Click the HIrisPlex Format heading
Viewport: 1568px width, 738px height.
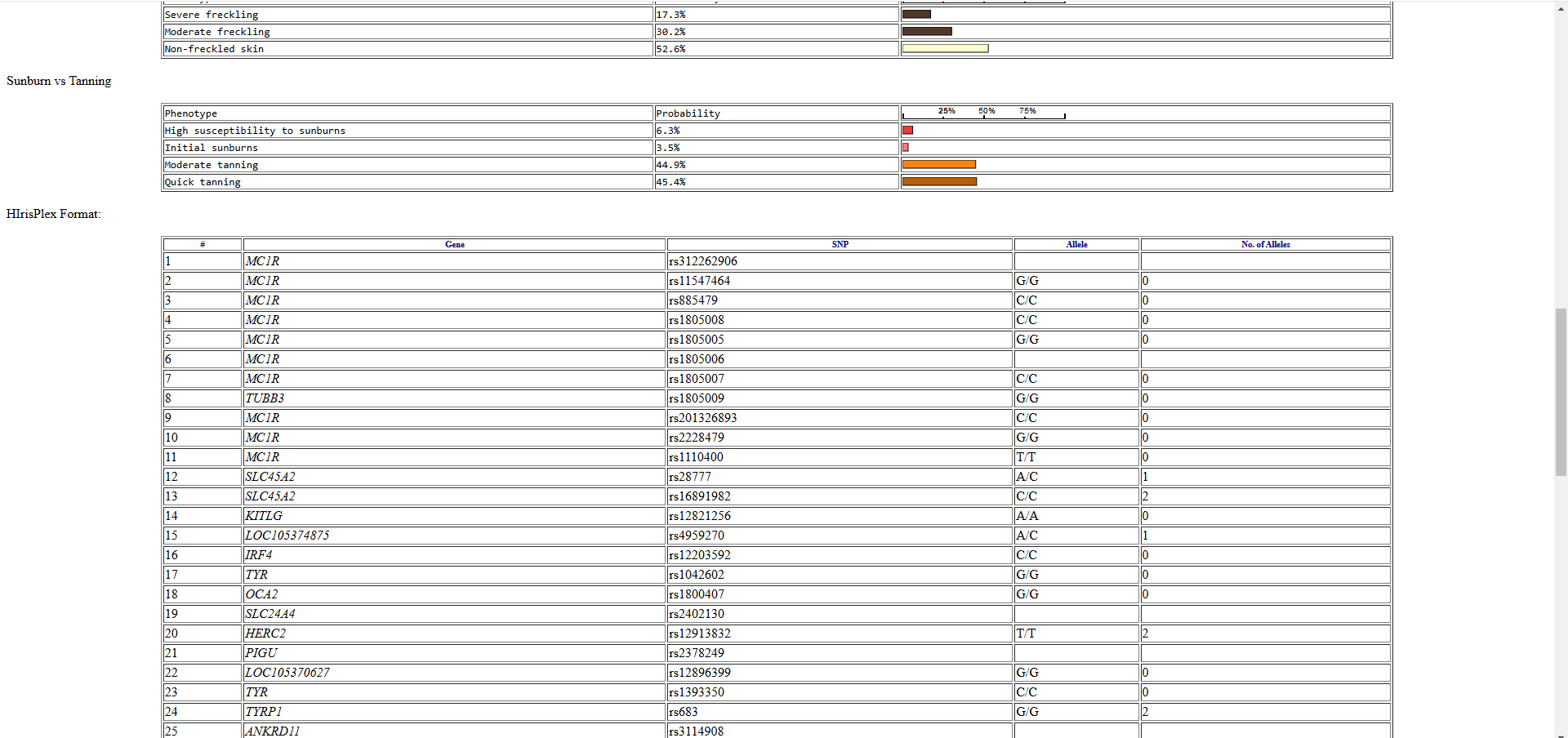coord(52,213)
